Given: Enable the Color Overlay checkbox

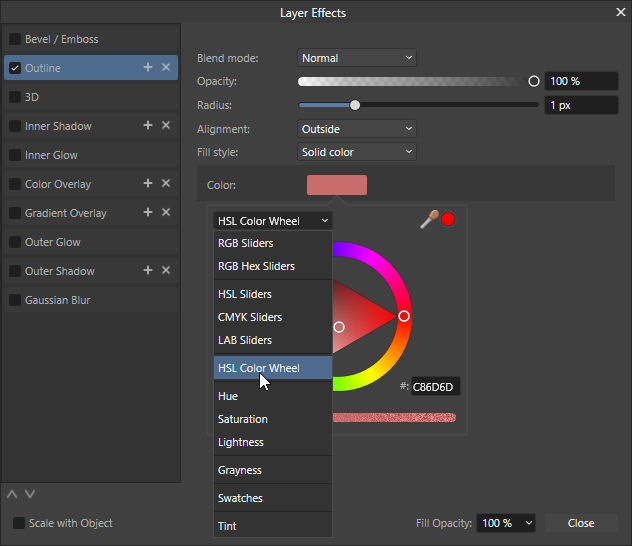Looking at the screenshot, I should pos(15,184).
